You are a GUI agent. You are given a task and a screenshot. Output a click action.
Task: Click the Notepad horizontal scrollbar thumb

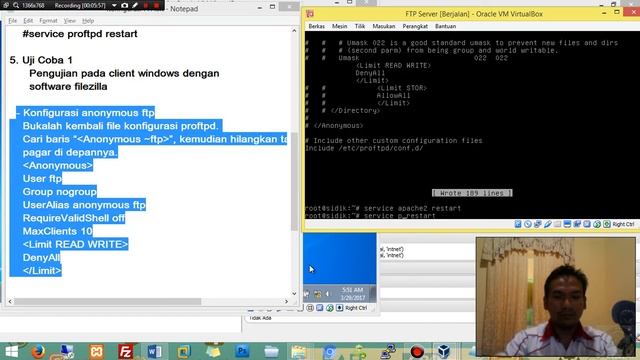[107, 301]
